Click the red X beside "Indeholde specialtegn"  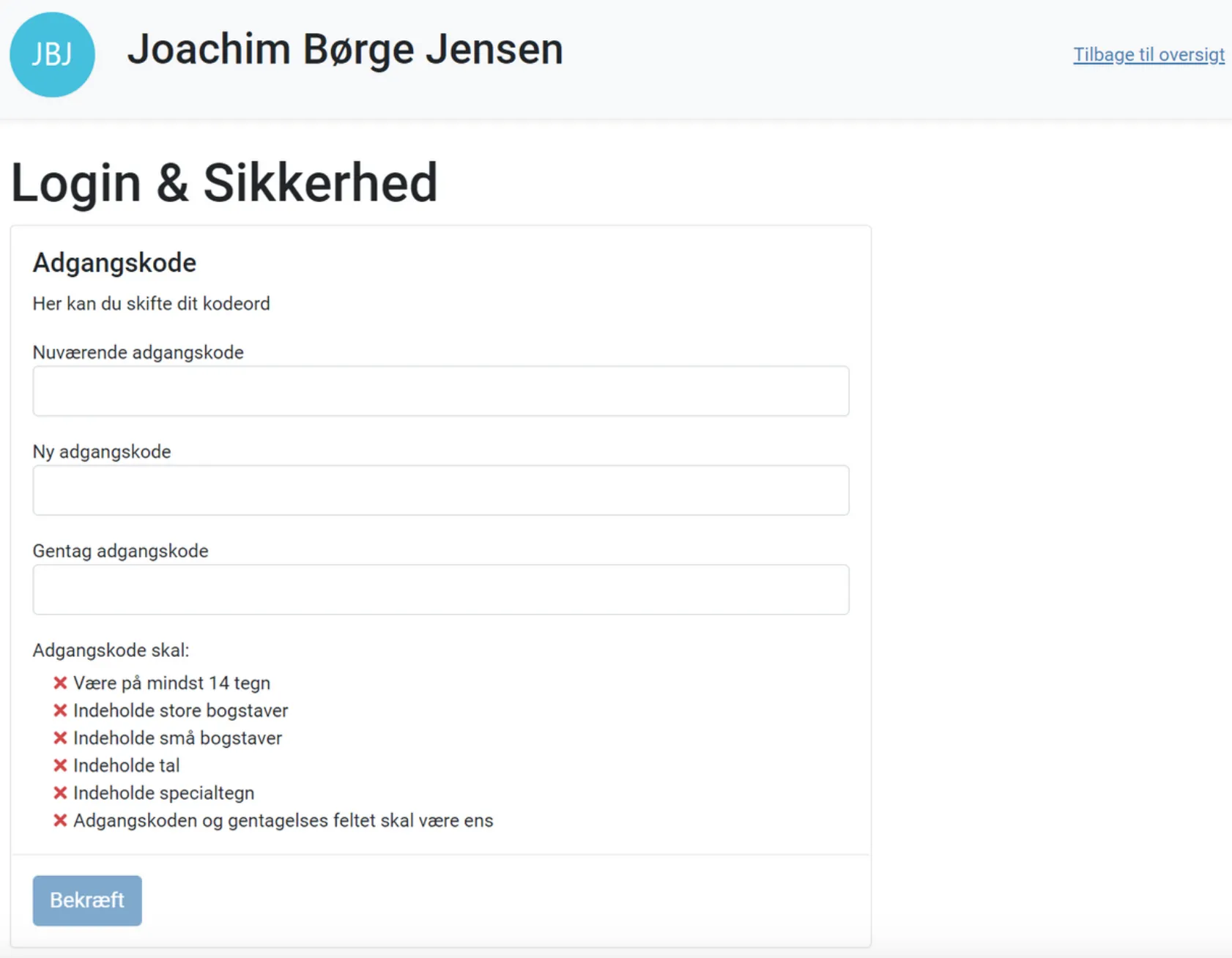[x=60, y=792]
